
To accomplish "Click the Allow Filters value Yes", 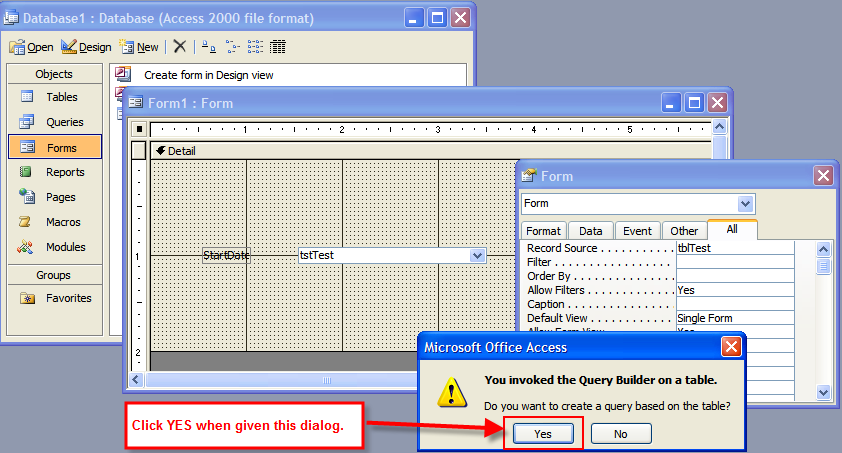I will pos(735,290).
